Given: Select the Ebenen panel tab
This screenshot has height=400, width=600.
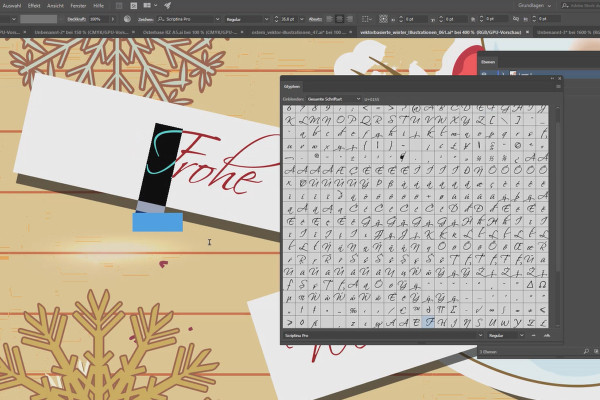Looking at the screenshot, I should coord(488,62).
